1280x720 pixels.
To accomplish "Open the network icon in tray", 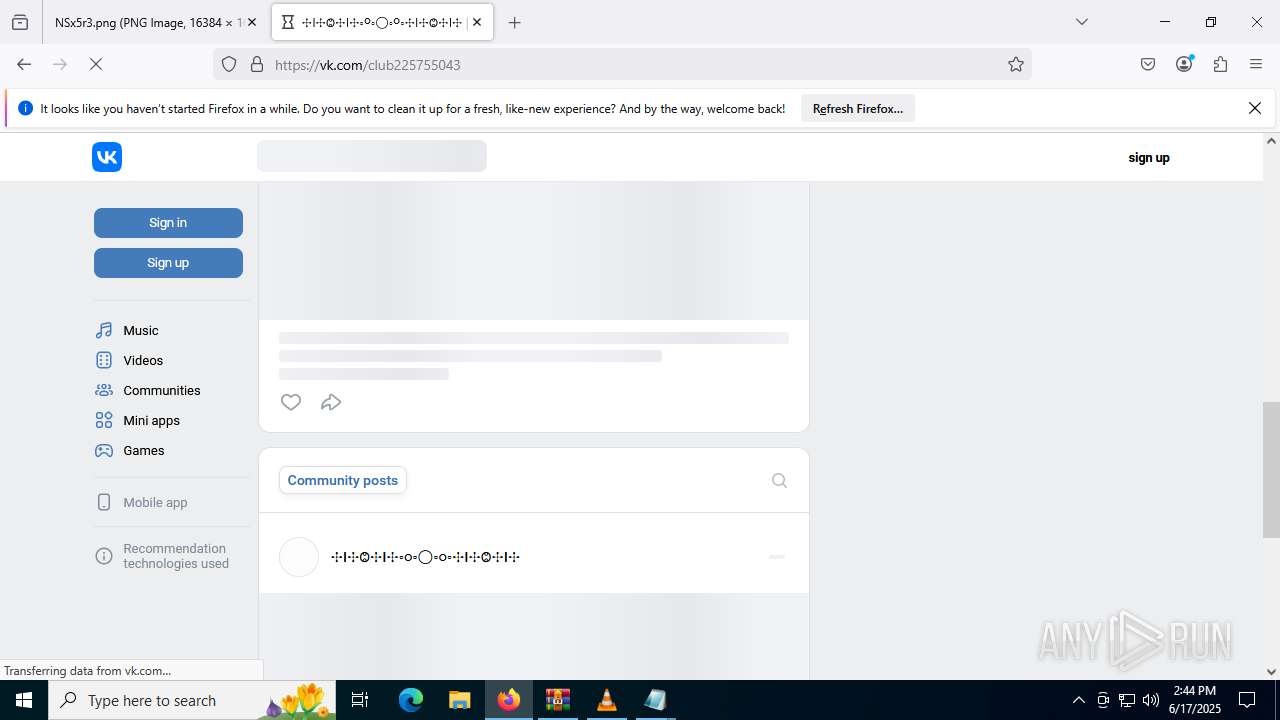I will (1127, 700).
